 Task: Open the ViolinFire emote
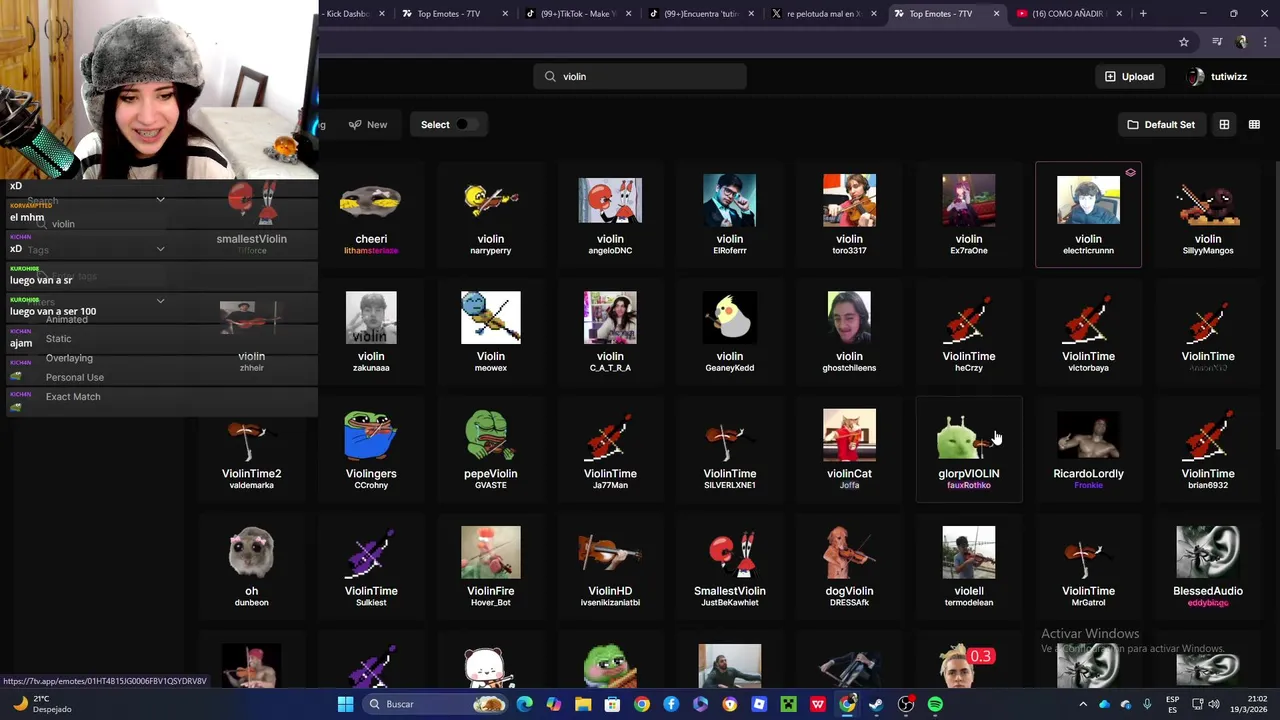pos(490,567)
